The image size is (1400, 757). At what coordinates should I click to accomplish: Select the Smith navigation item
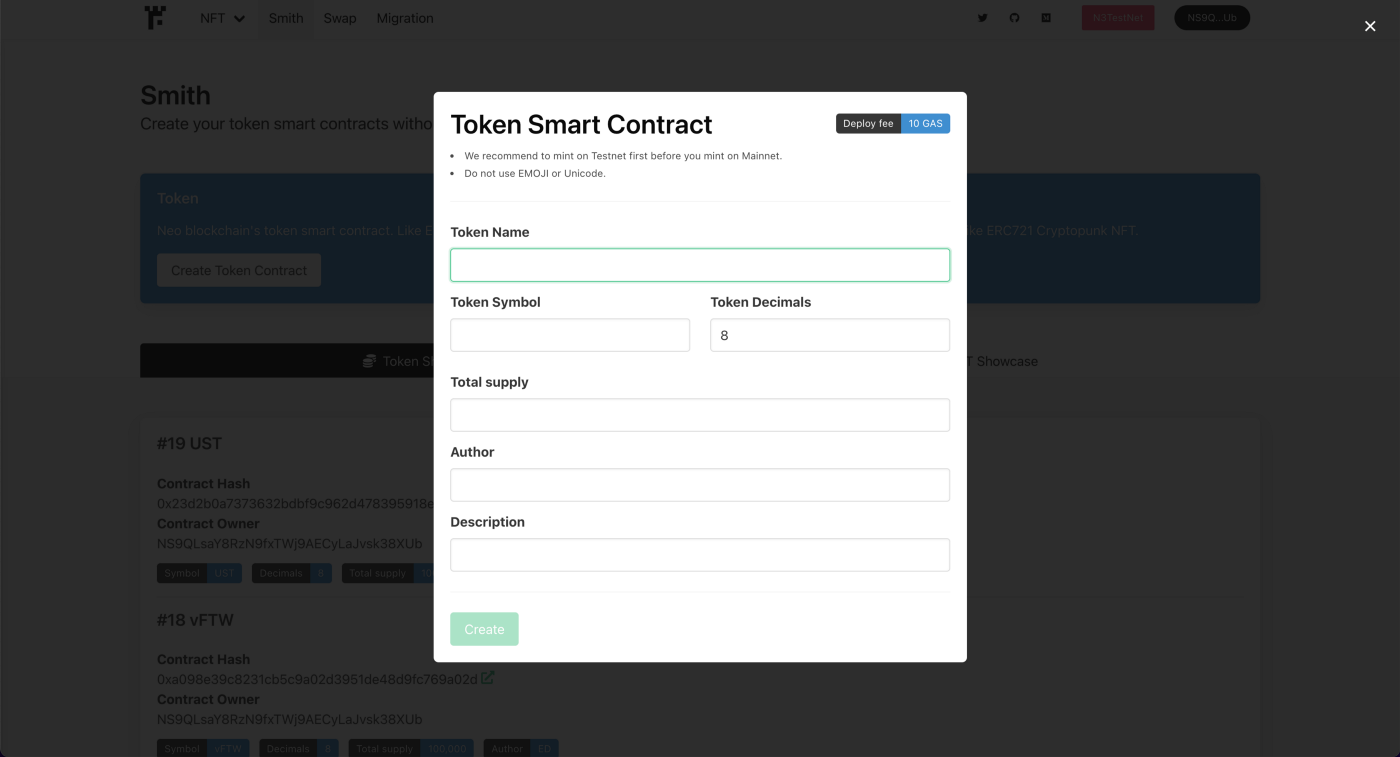[286, 18]
